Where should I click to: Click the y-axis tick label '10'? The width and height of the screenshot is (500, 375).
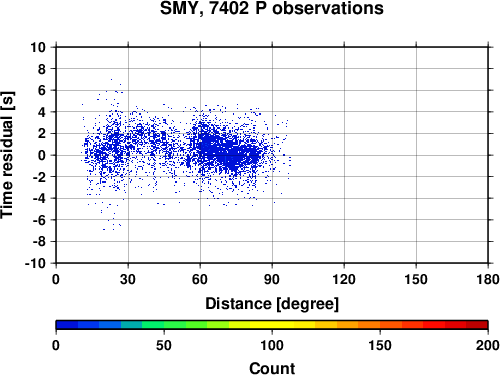tap(38, 47)
